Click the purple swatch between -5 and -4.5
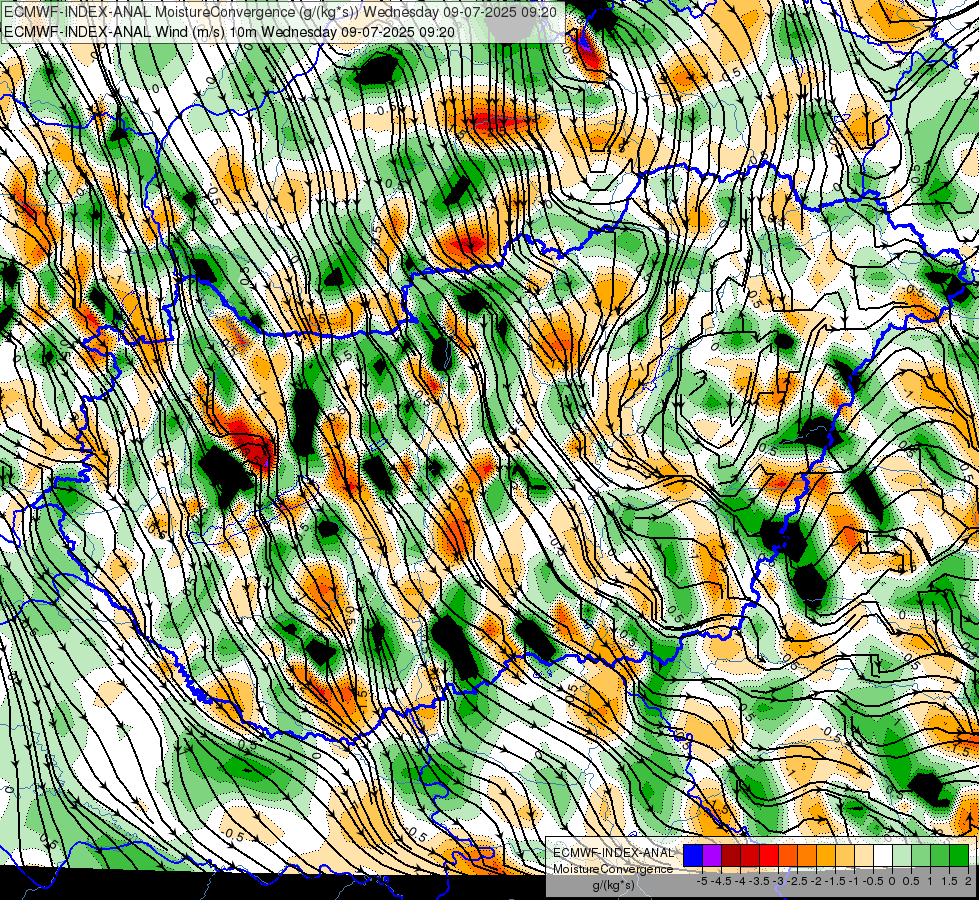Screen dimensions: 979x900 pyautogui.click(x=712, y=856)
